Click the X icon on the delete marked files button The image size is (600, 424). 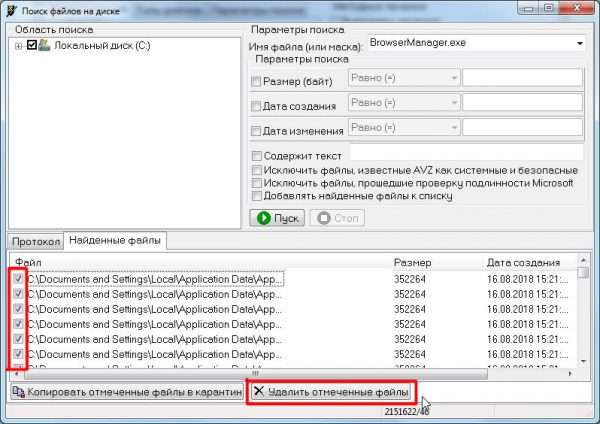click(259, 391)
